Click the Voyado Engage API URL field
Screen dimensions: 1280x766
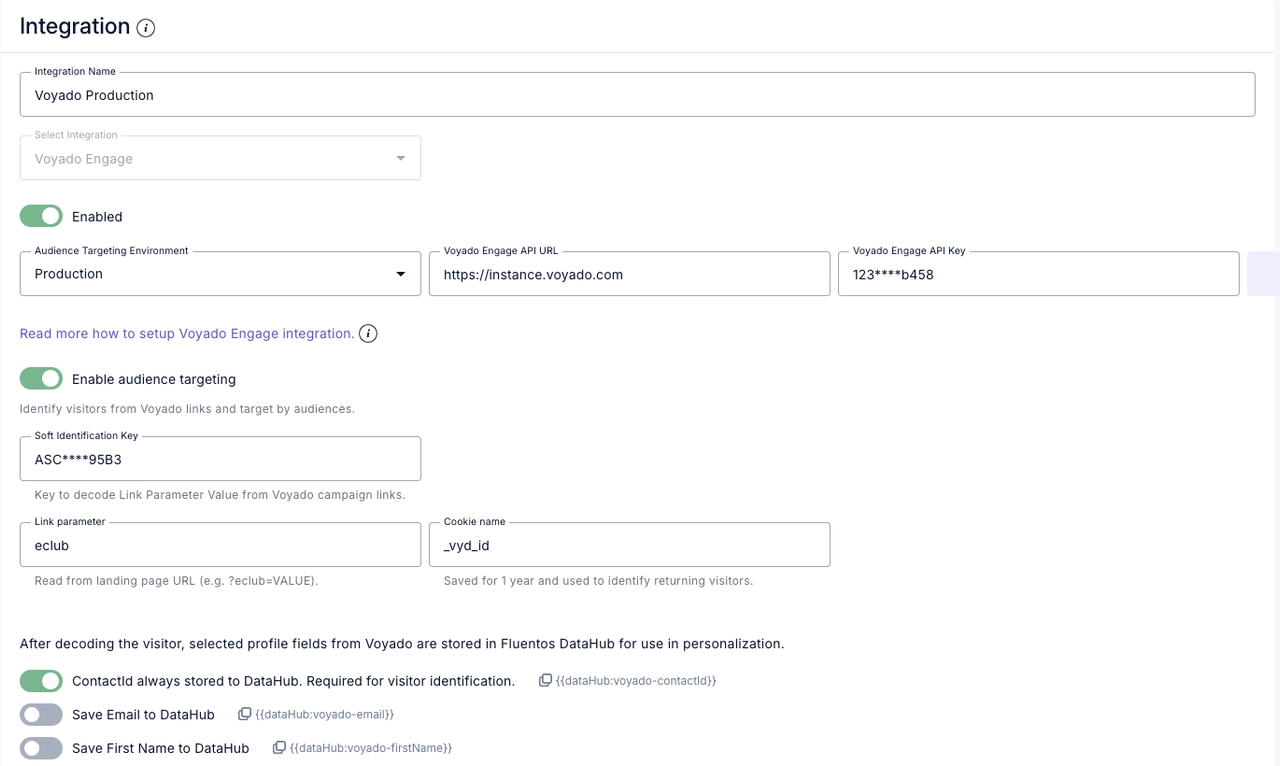click(629, 274)
